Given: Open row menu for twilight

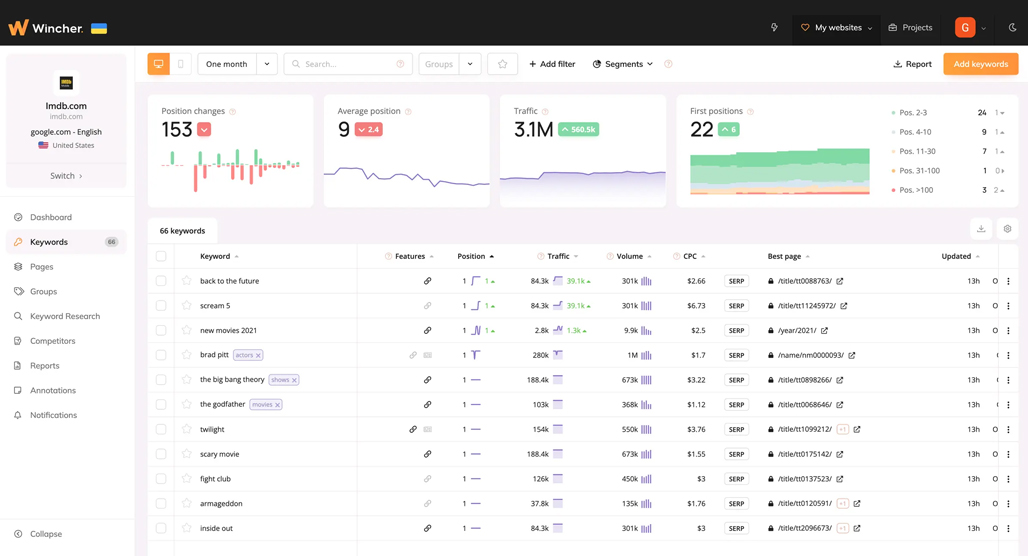Looking at the screenshot, I should click(1008, 429).
